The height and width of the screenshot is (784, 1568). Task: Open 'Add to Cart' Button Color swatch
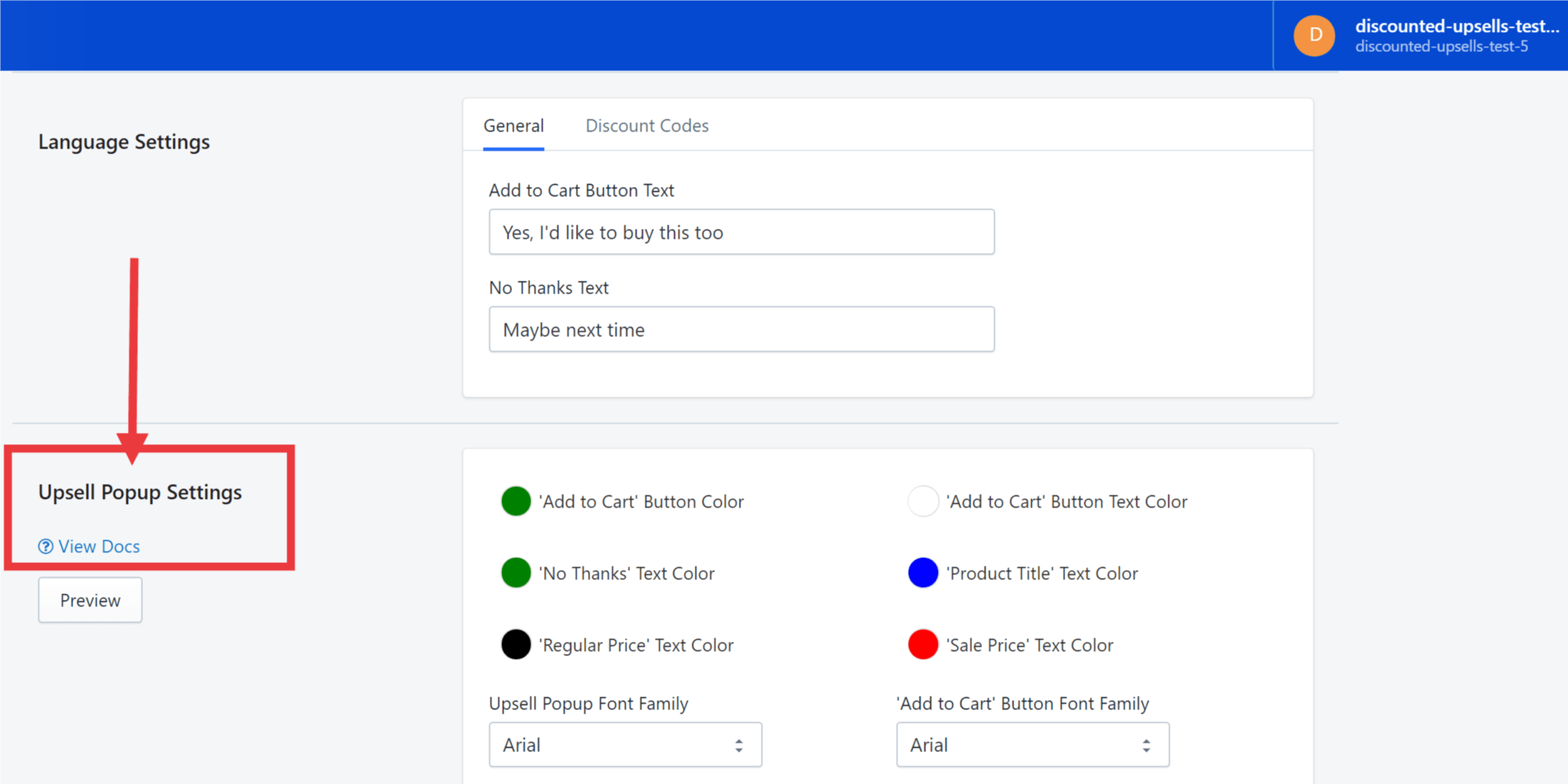tap(516, 501)
